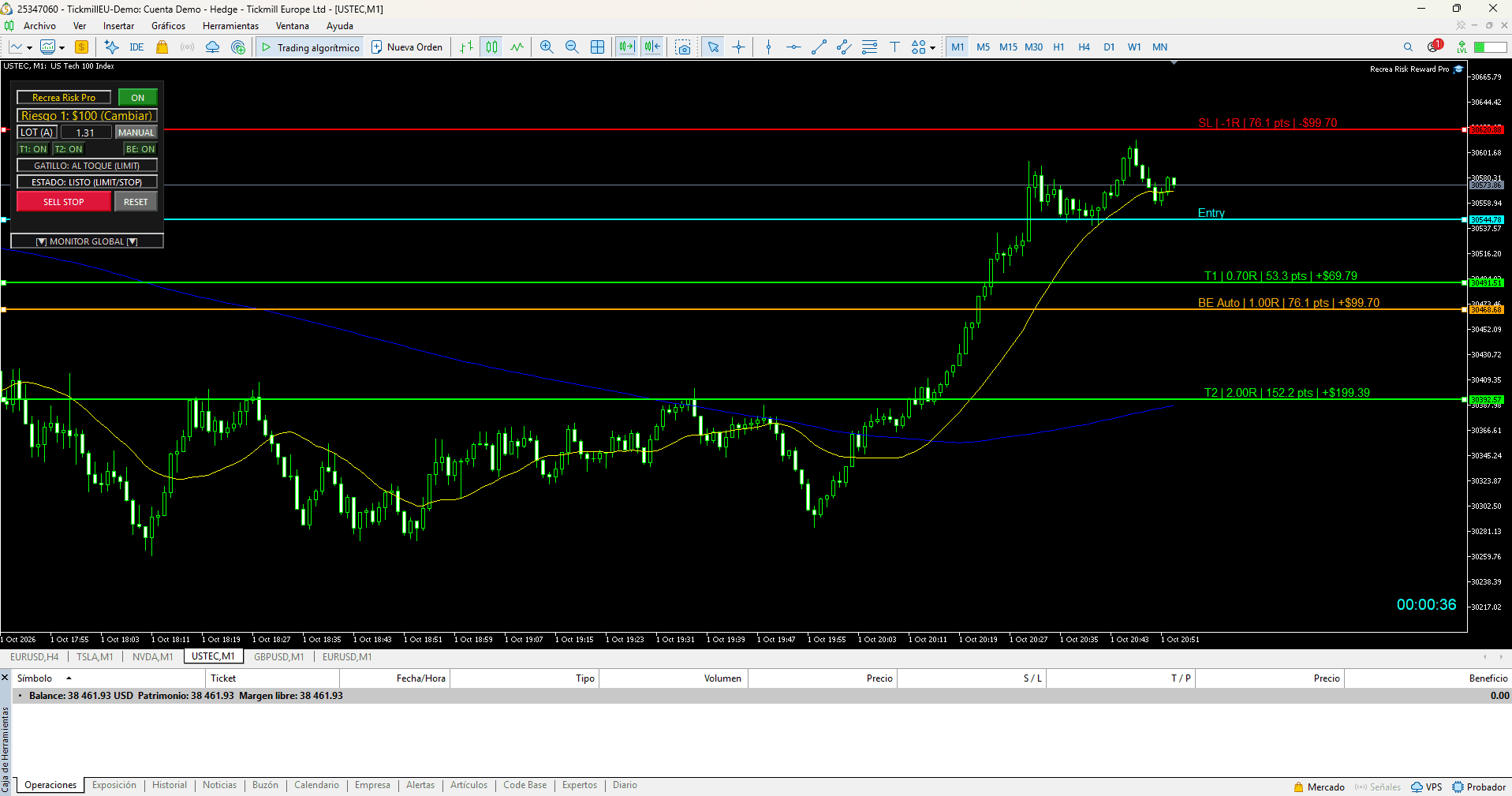Open the graphical objects dropdown arrow
Viewport: 1512px width, 796px height.
tap(932, 48)
